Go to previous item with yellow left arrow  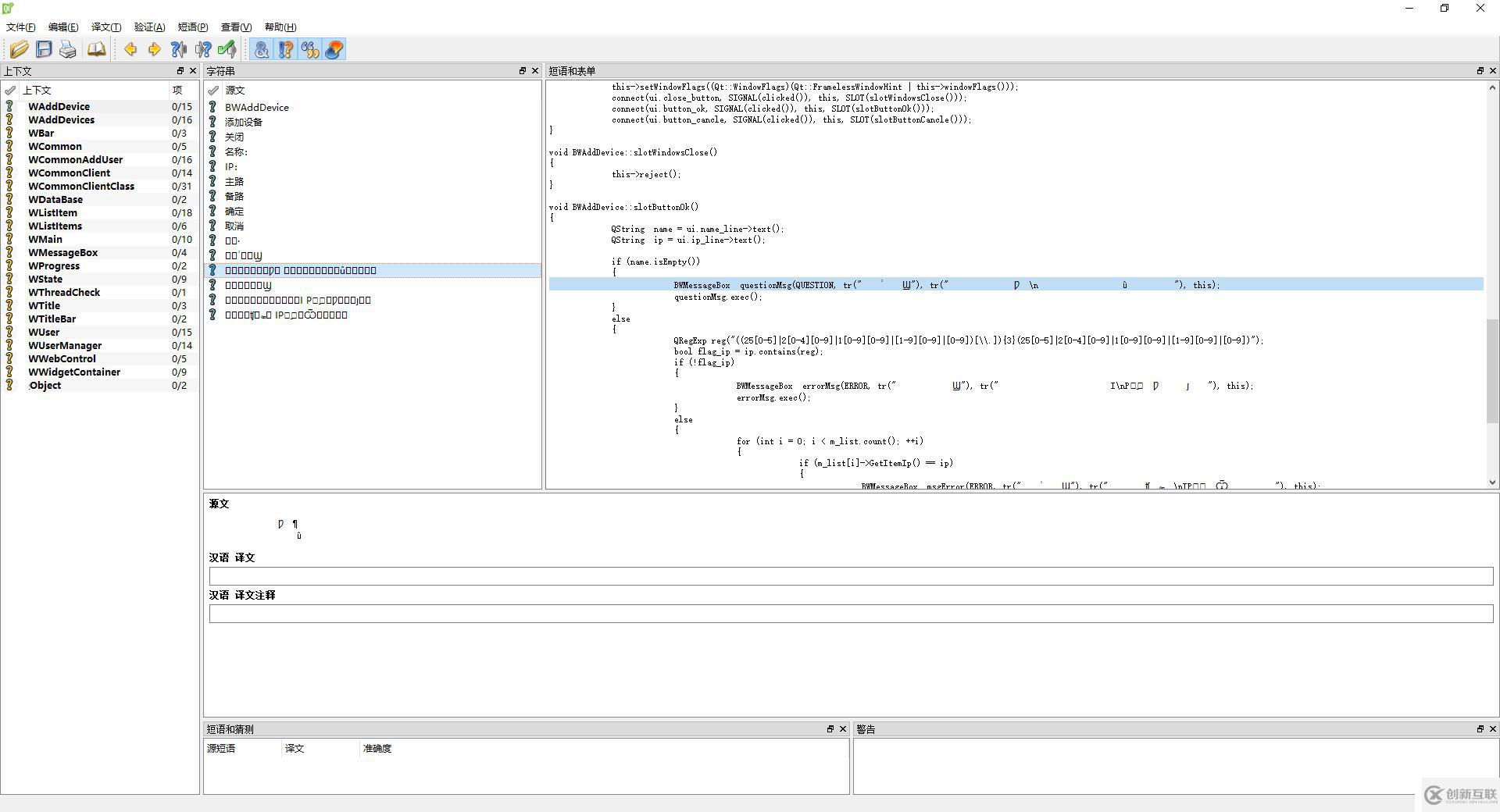(x=130, y=50)
